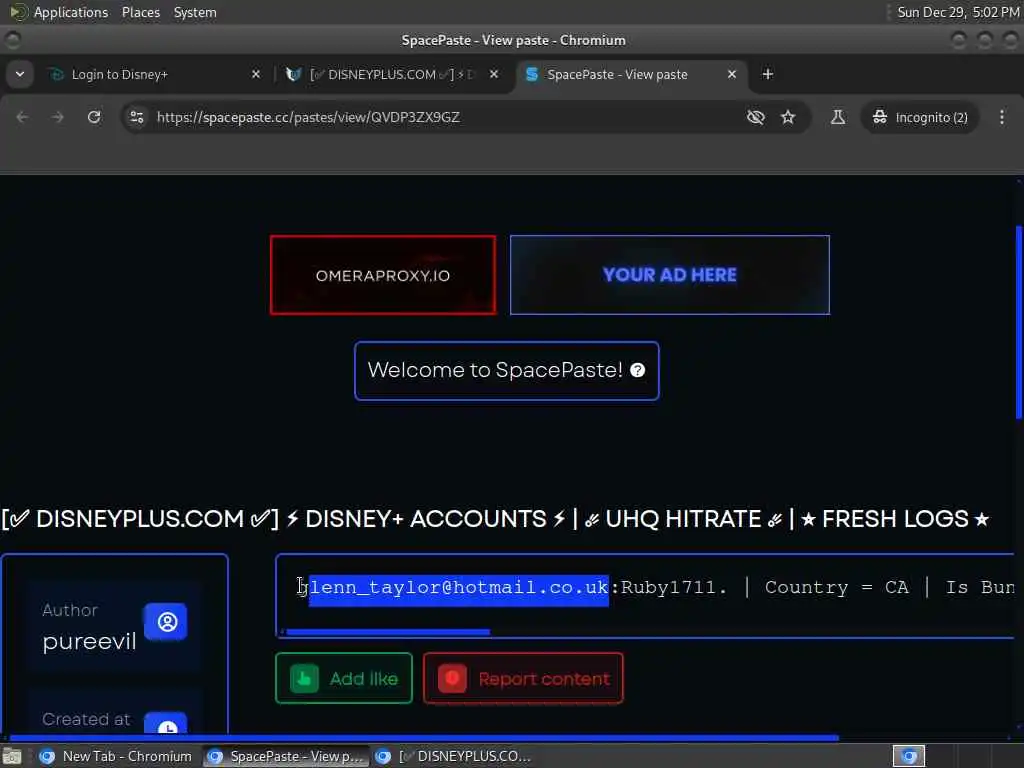
Task: Switch to the DISNEYPLUS.COM tab
Action: (x=392, y=74)
